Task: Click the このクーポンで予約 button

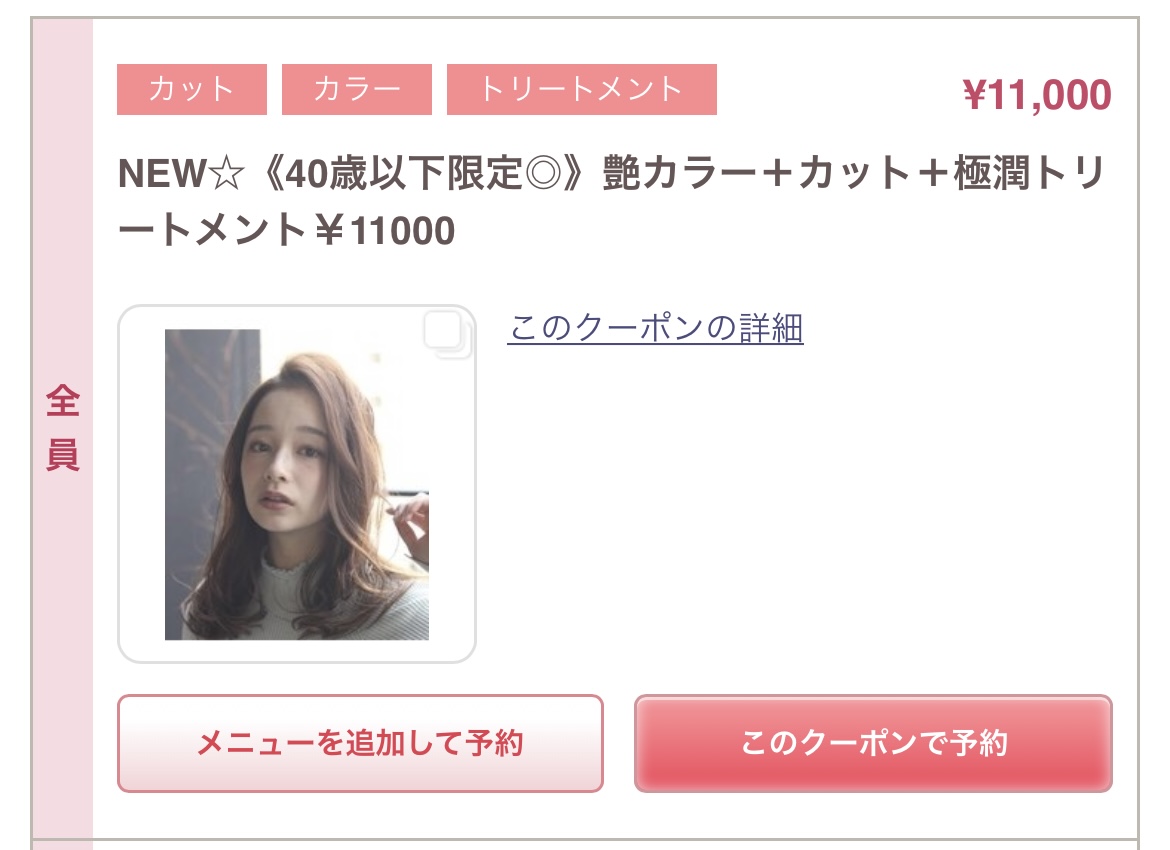Action: (873, 743)
